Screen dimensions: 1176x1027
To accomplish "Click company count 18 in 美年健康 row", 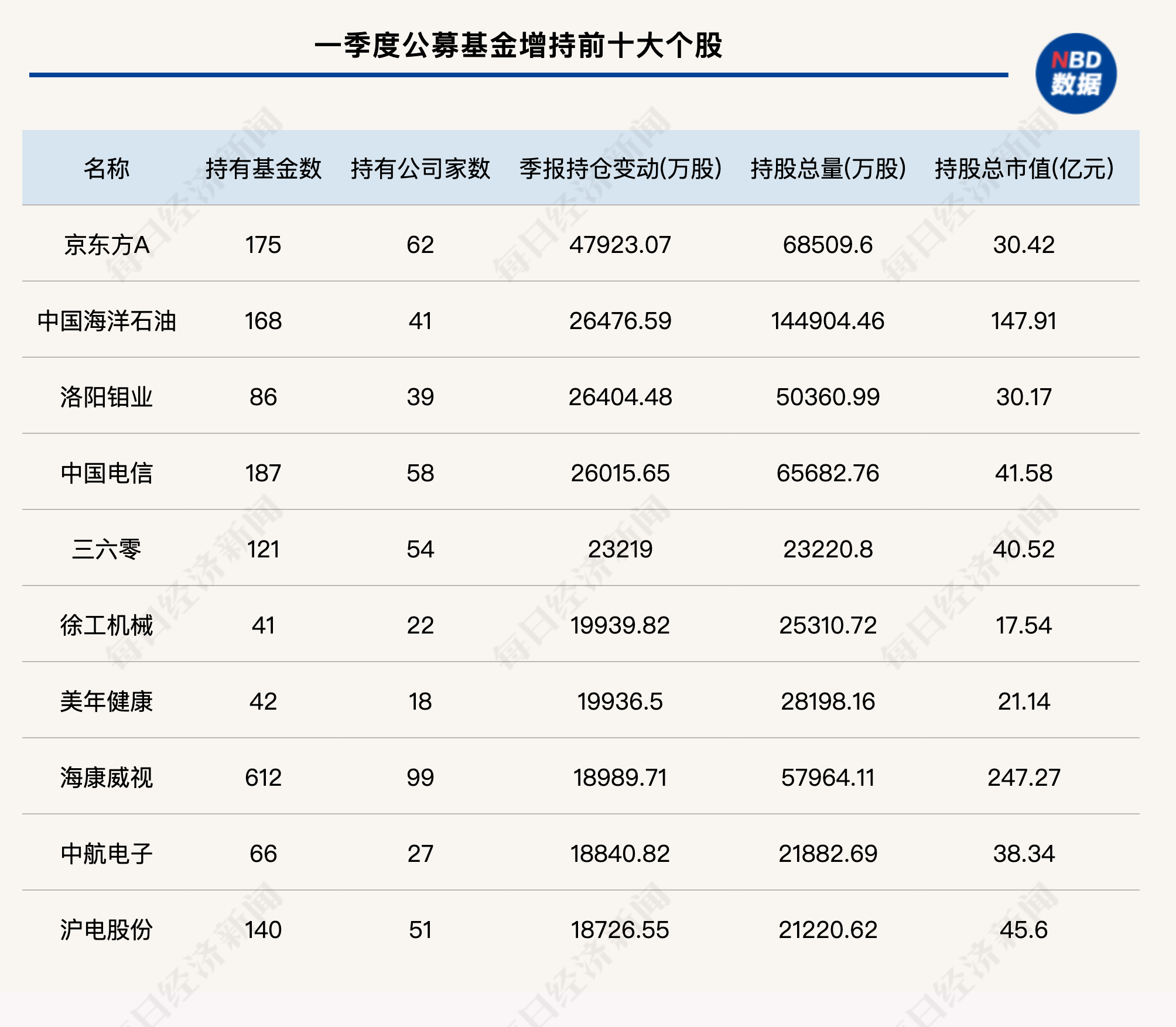I will 421,701.
